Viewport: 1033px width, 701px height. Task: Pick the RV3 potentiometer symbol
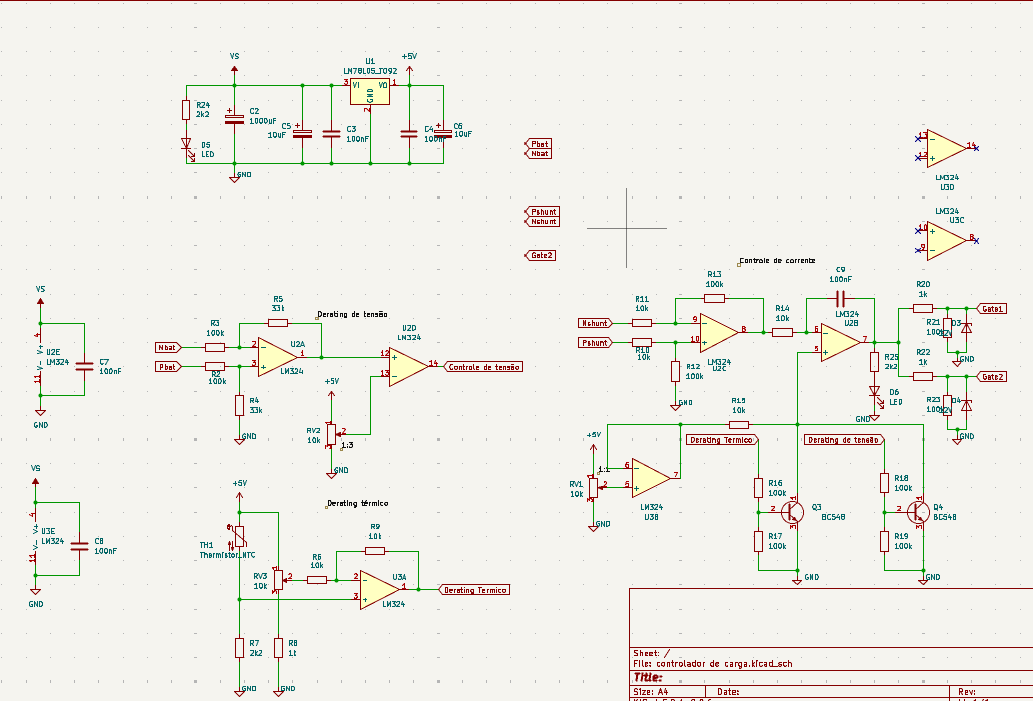(279, 580)
